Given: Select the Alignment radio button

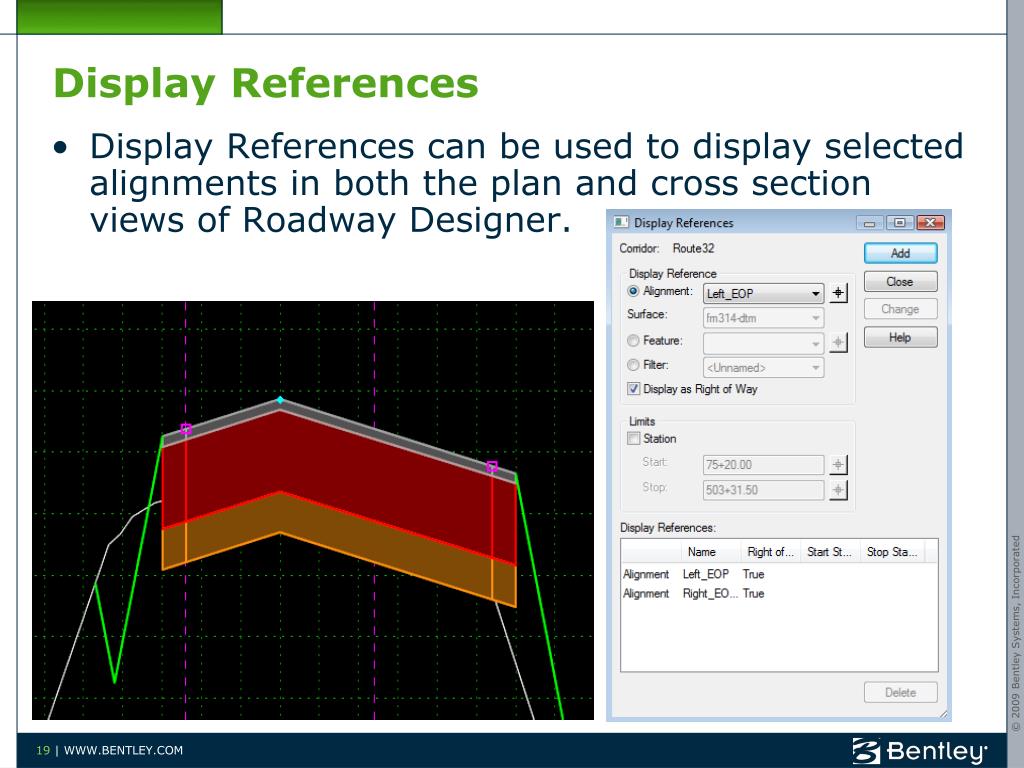Looking at the screenshot, I should [x=633, y=291].
